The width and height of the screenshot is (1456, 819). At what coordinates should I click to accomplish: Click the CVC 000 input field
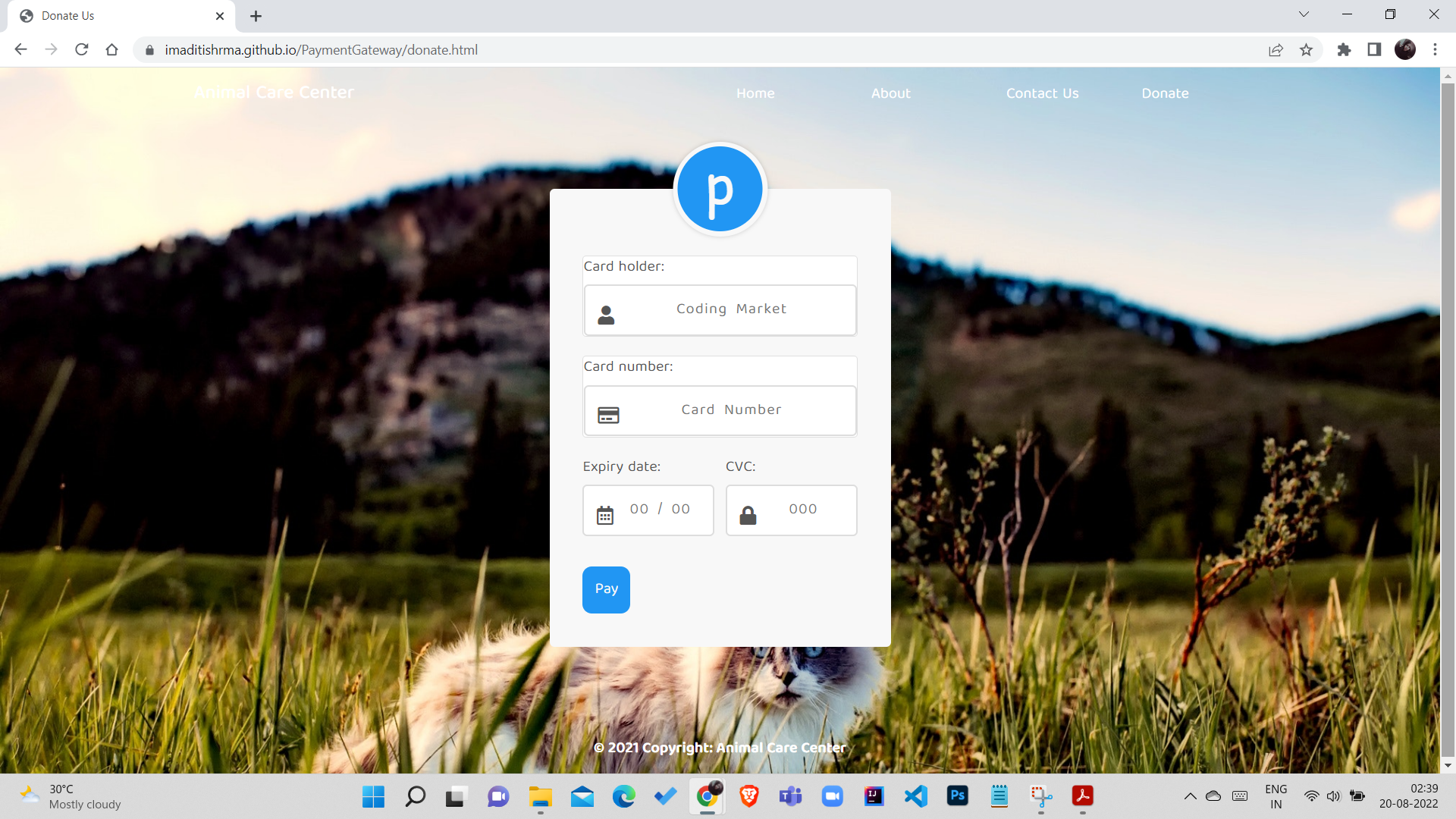791,510
